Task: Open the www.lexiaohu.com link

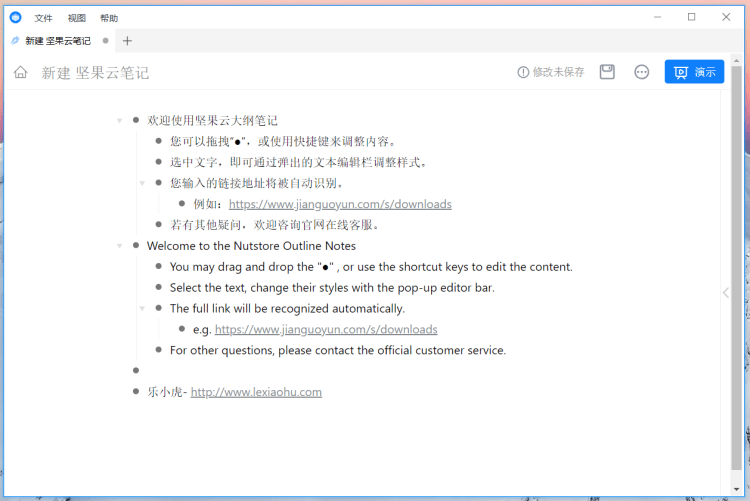Action: (256, 392)
